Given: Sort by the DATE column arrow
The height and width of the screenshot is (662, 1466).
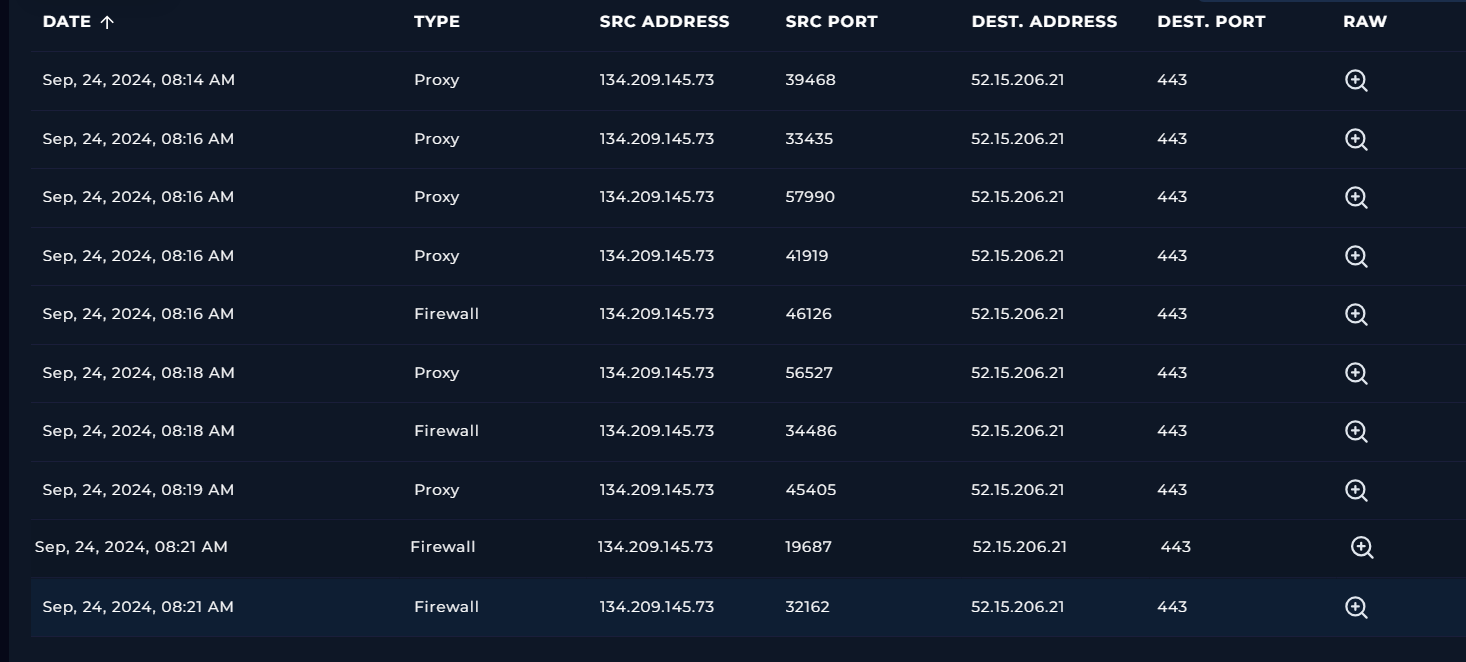Looking at the screenshot, I should [x=107, y=22].
